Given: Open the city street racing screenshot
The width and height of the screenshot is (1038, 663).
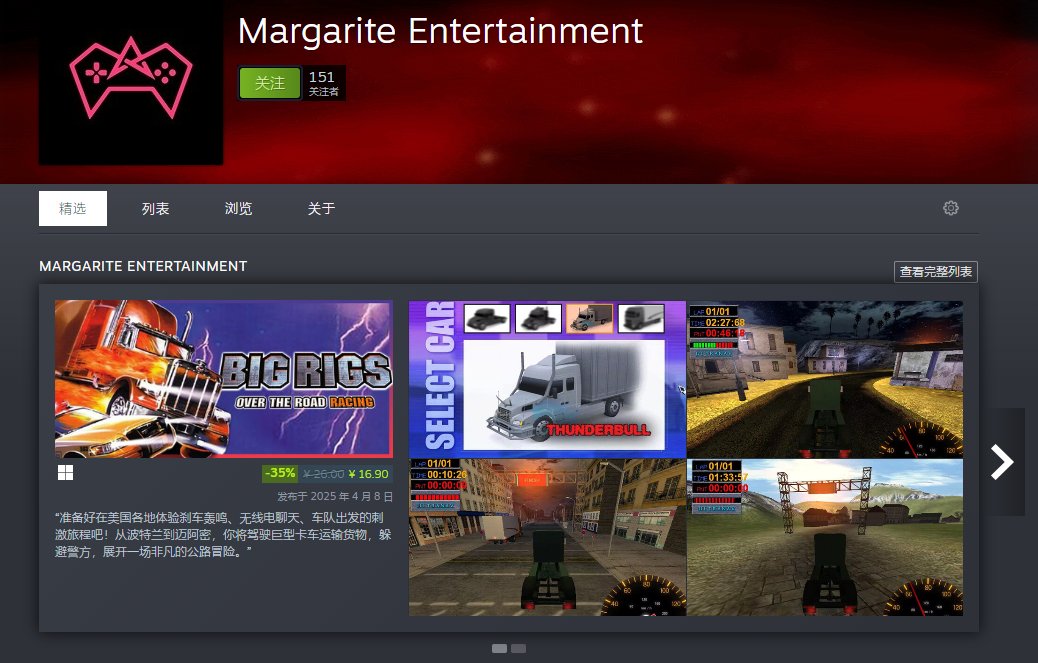Looking at the screenshot, I should [547, 537].
